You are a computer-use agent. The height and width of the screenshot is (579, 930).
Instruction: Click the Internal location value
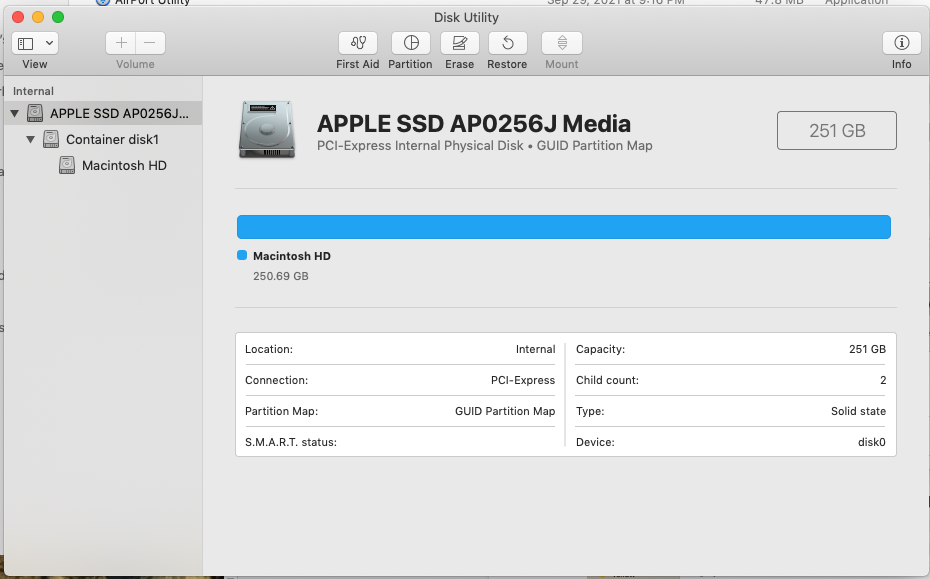(536, 349)
